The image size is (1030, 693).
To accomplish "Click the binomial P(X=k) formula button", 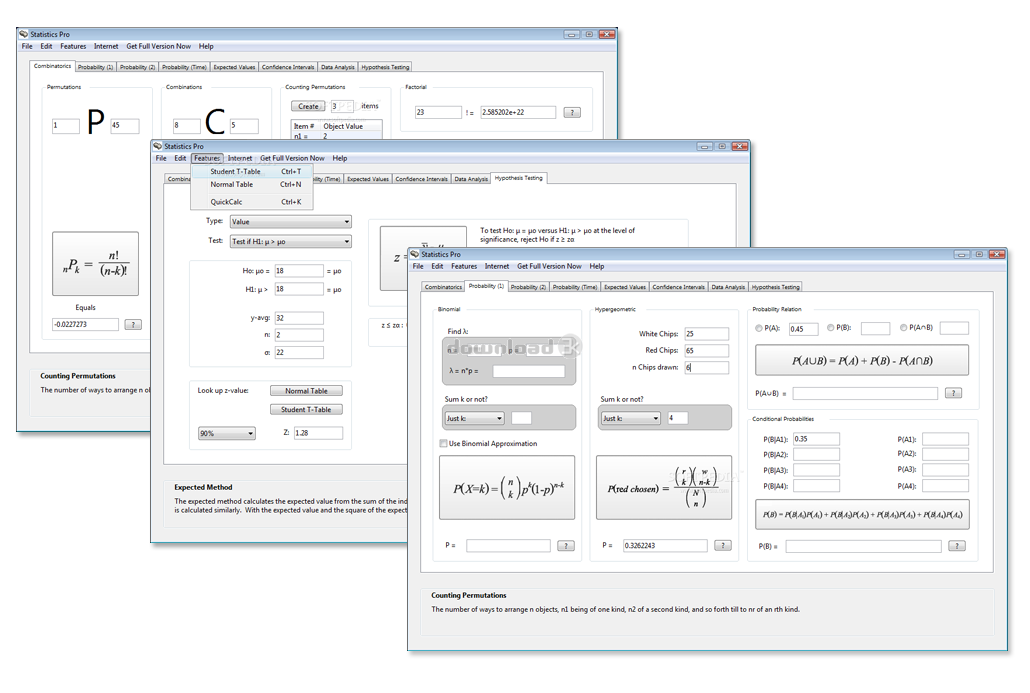I will [507, 488].
